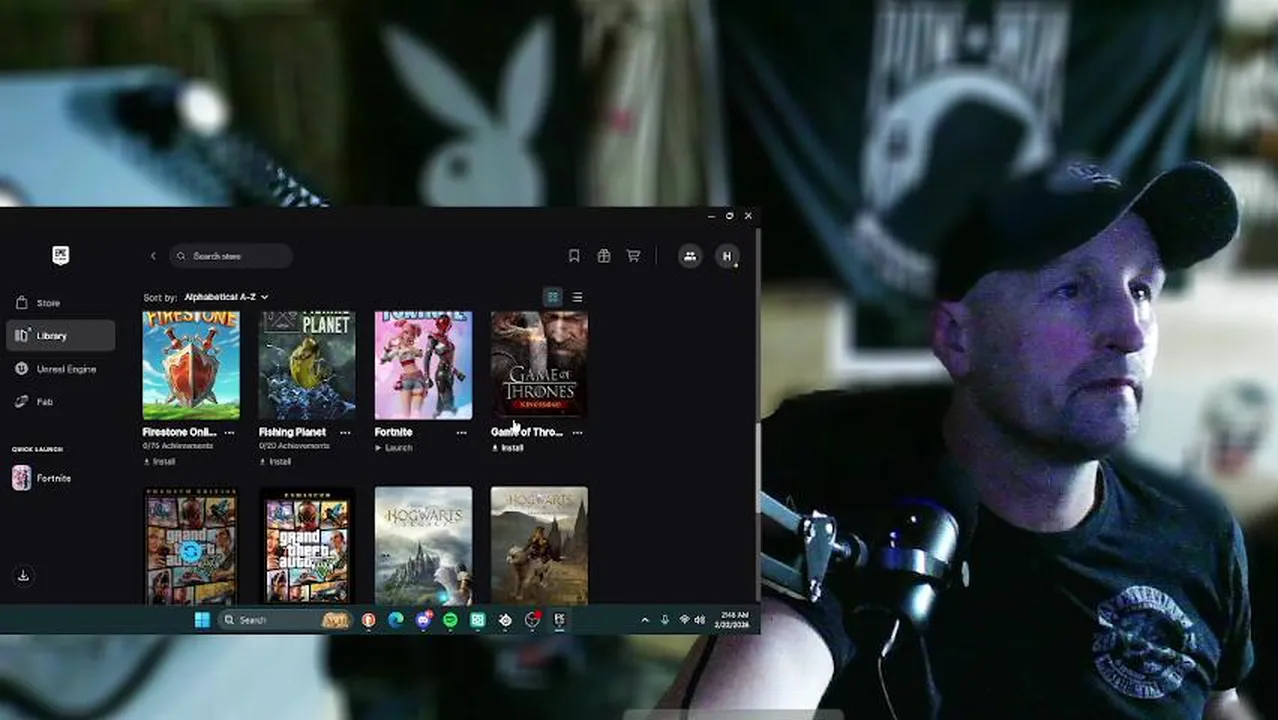The image size is (1278, 720).
Task: Install Firestone Online
Action: (x=160, y=461)
